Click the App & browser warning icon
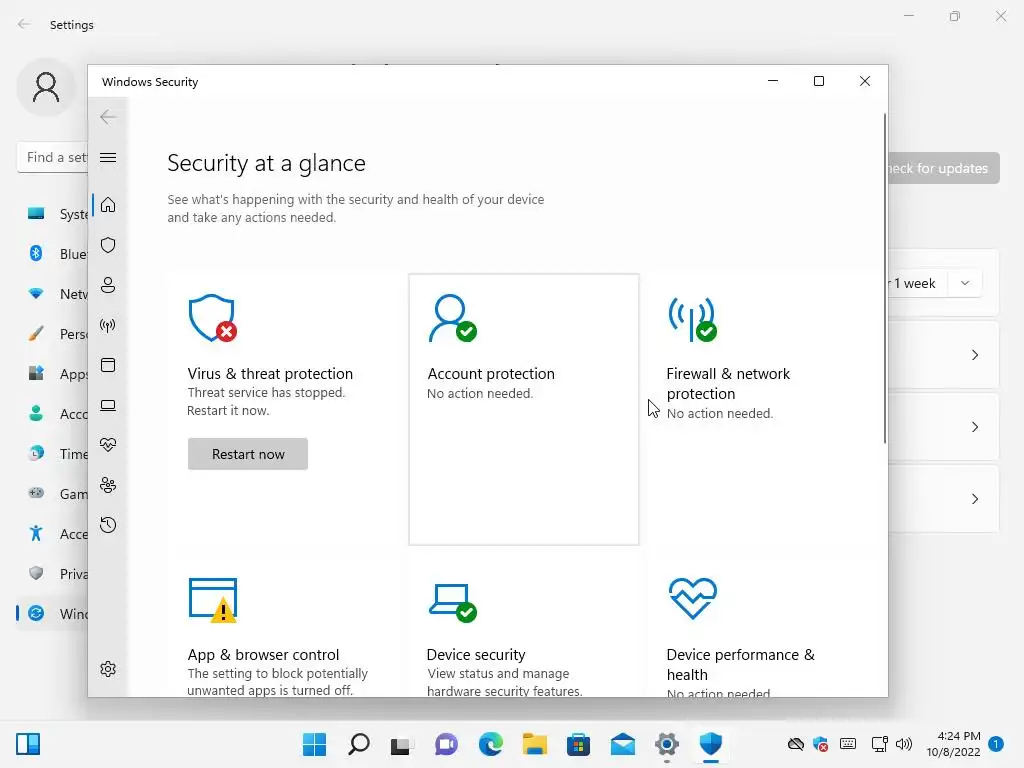This screenshot has height=768, width=1024. 212,600
